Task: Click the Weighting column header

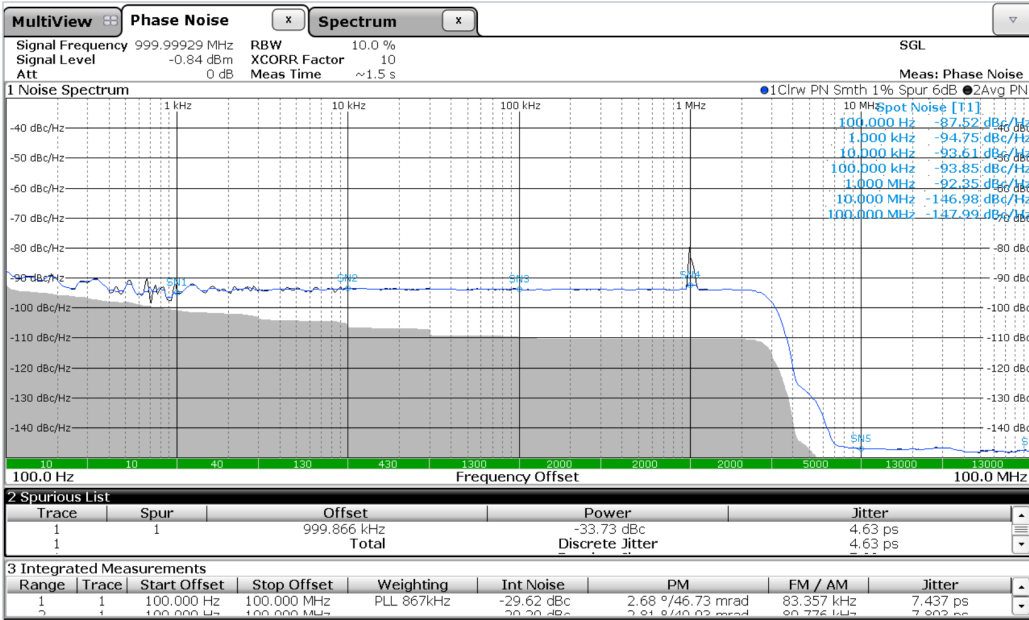Action: [412, 585]
